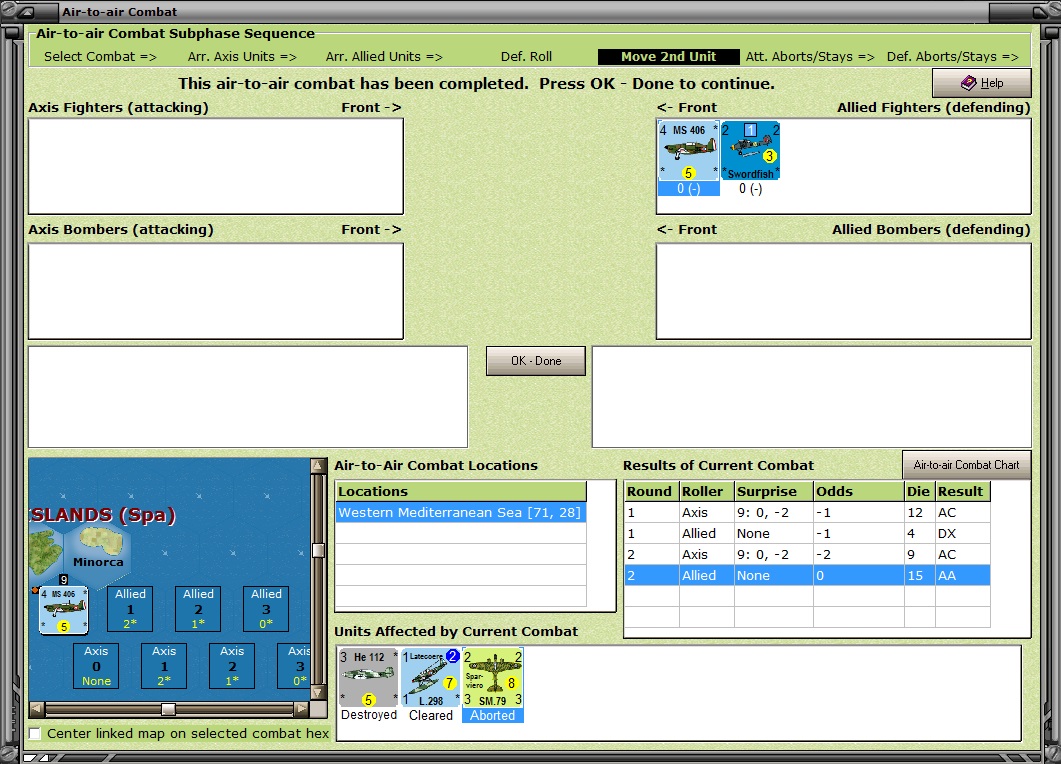Select highlighted round 2 Allied AA row
Image resolution: width=1061 pixels, height=764 pixels.
tap(807, 575)
